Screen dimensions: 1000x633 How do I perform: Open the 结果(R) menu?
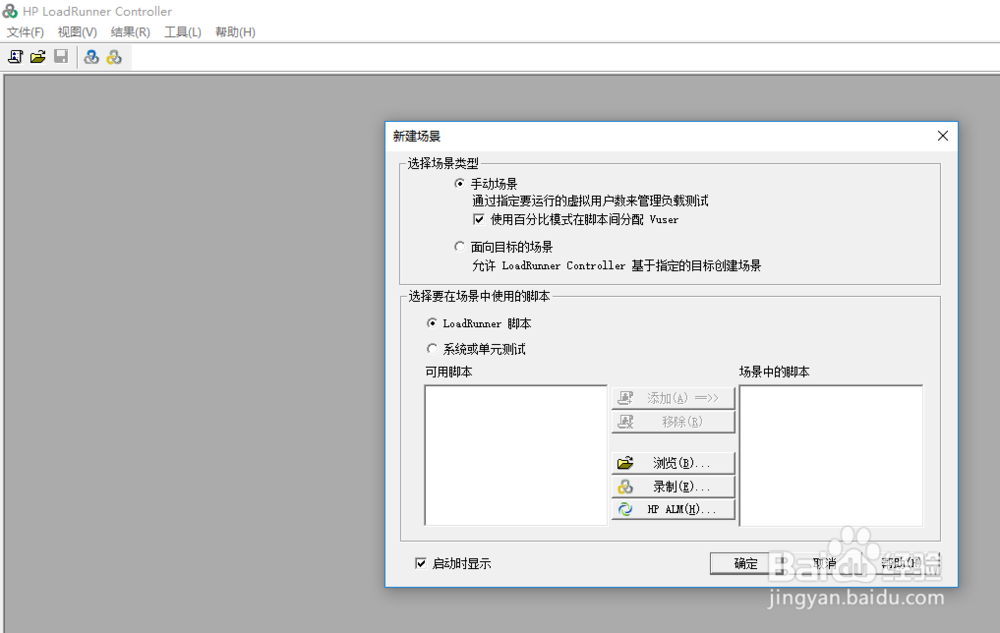tap(130, 32)
